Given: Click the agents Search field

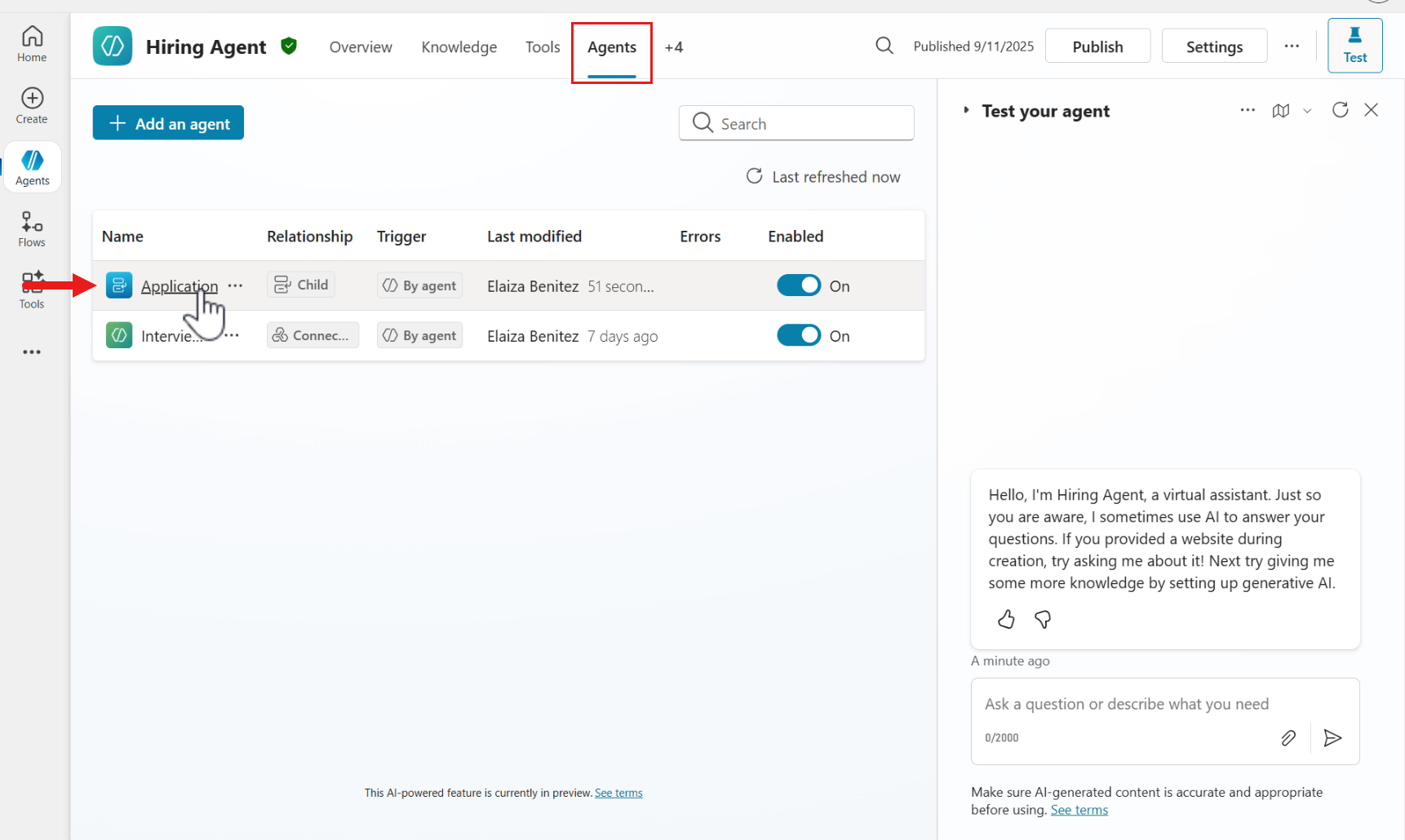Looking at the screenshot, I should [808, 123].
